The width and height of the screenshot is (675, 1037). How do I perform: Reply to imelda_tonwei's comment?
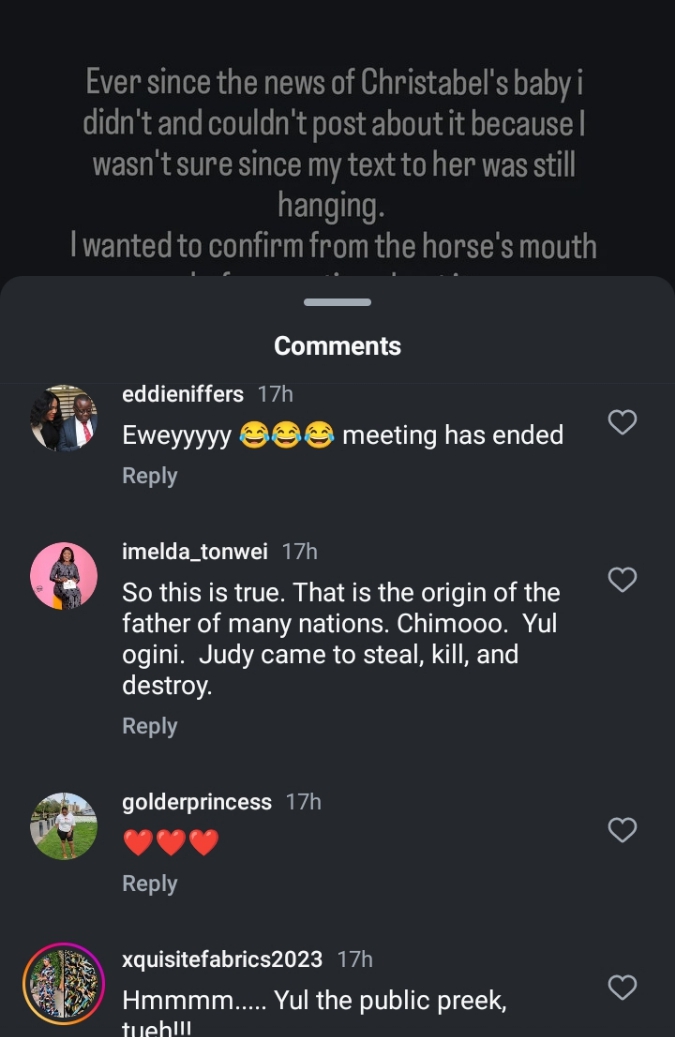(149, 726)
